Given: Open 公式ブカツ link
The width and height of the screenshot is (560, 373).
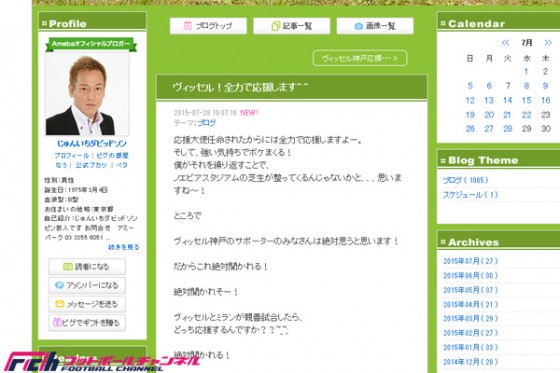Looking at the screenshot, I should click(91, 165).
